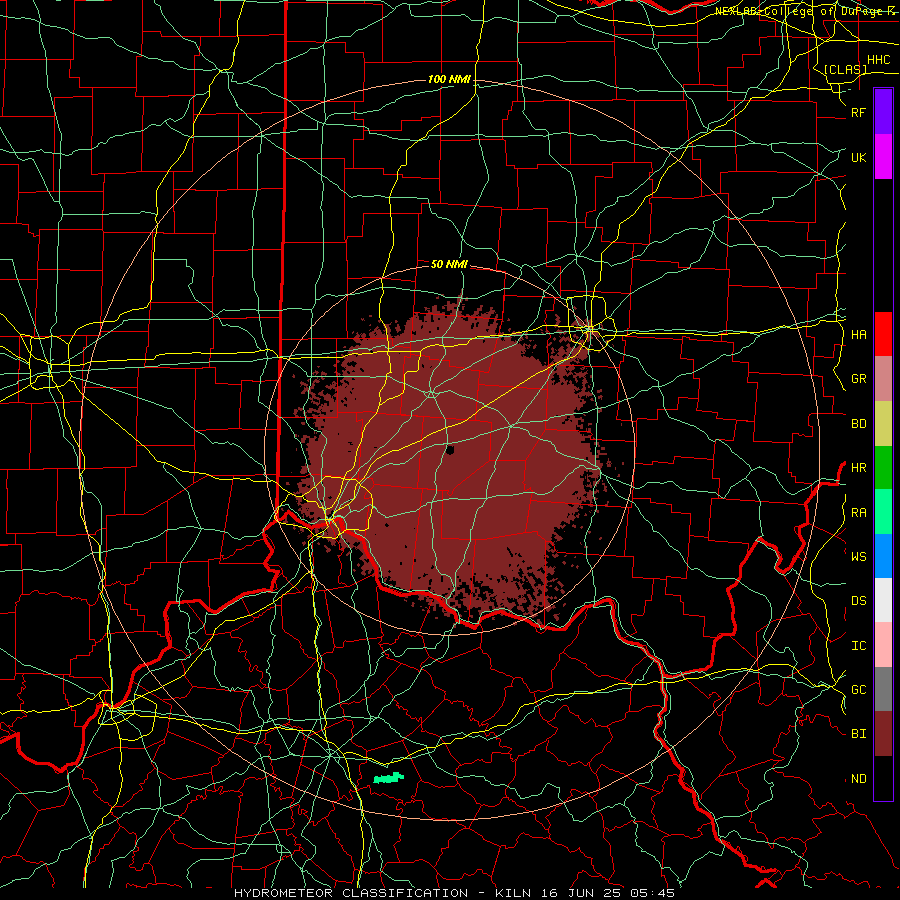Screen dimensions: 900x900
Task: Click the IC light pink legend block
Action: click(883, 645)
